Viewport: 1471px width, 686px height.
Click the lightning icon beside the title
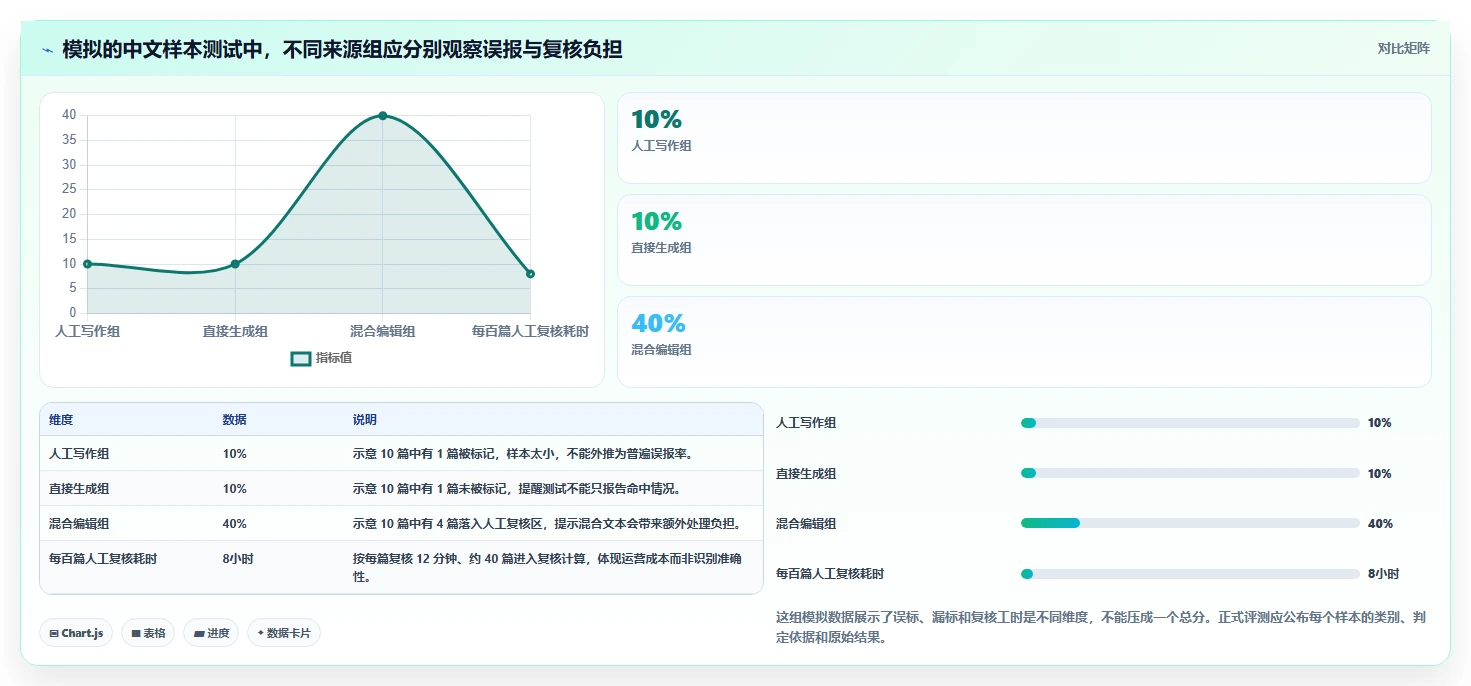tap(47, 50)
